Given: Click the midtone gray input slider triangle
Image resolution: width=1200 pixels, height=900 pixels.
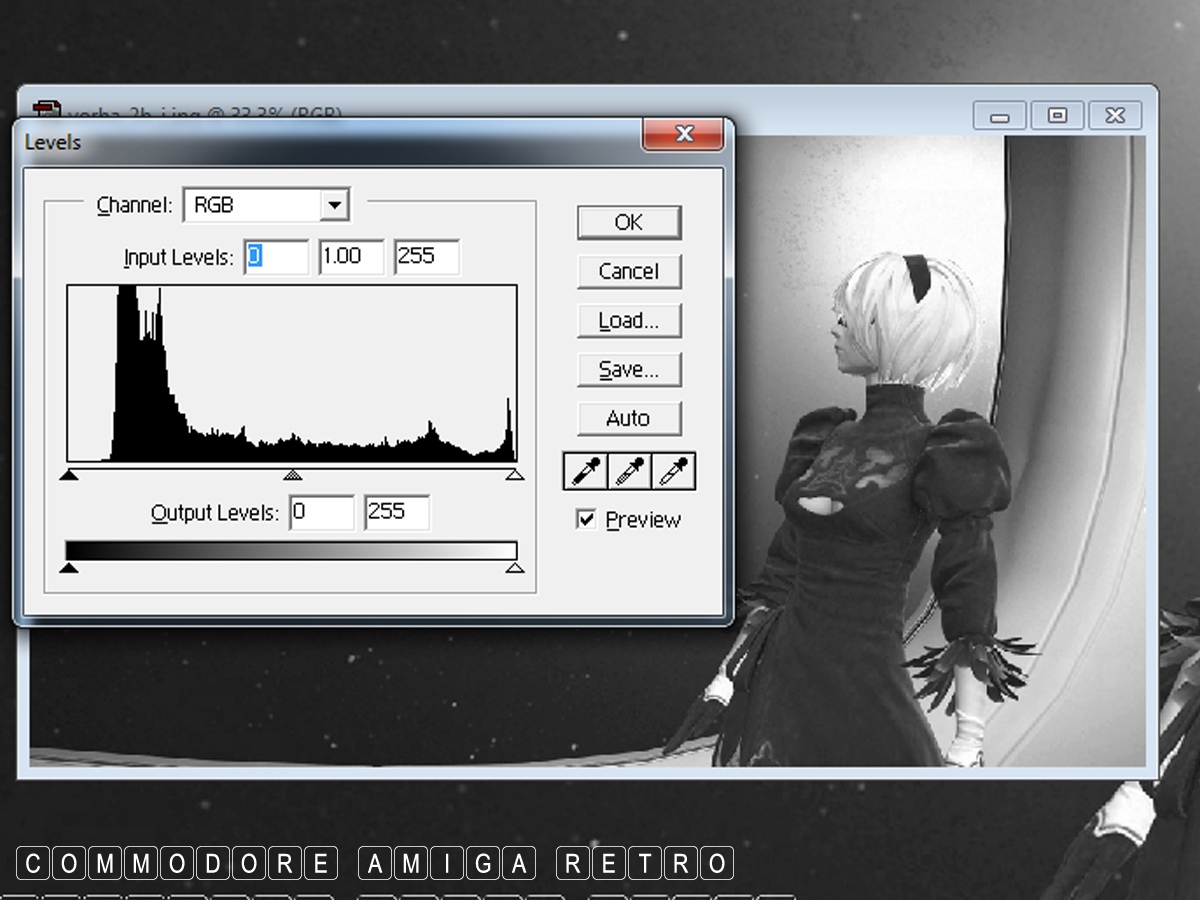Looking at the screenshot, I should point(292,475).
